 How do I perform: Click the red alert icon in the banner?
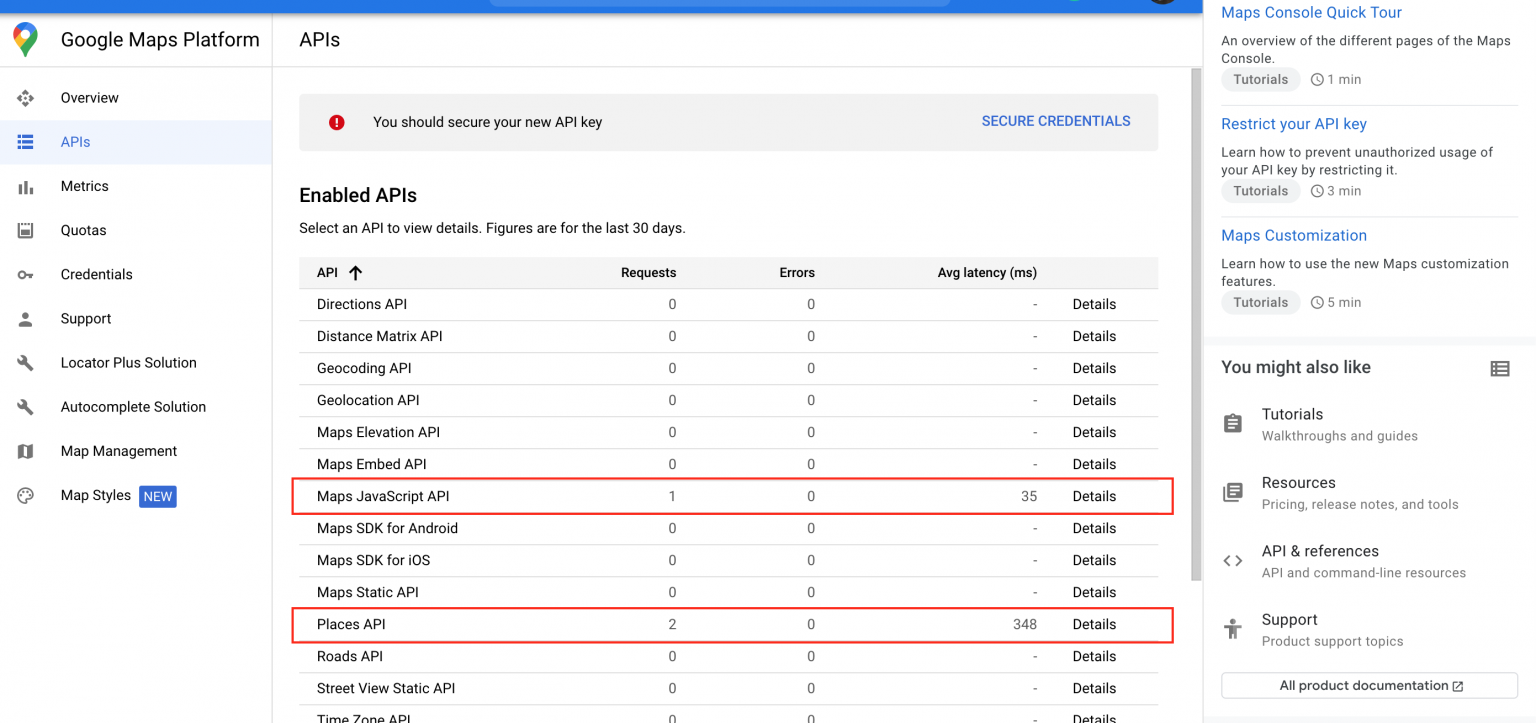337,121
